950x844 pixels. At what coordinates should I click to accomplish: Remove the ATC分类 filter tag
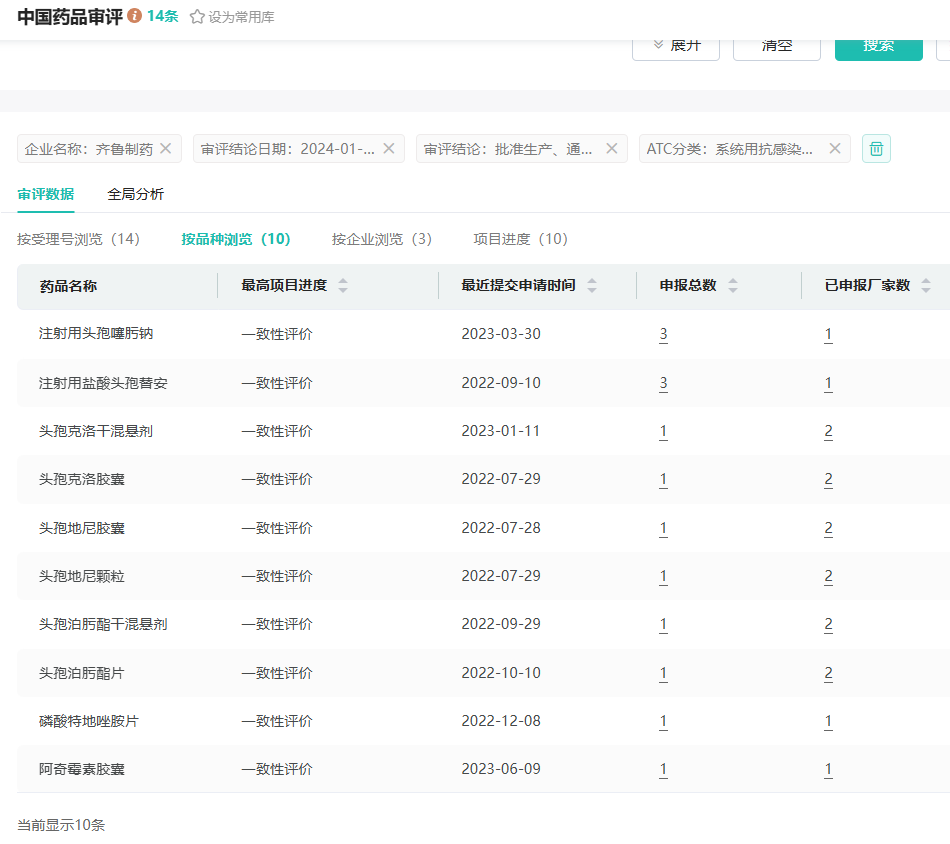[x=835, y=148]
